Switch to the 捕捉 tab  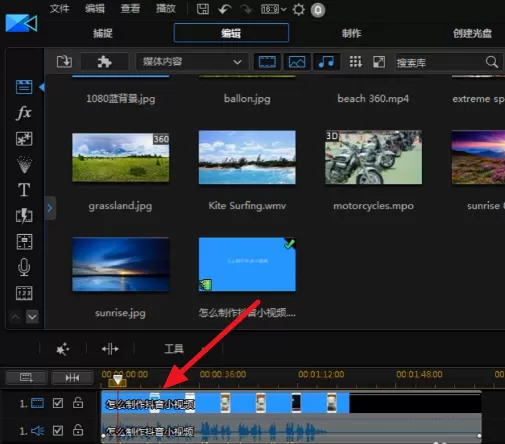click(103, 33)
